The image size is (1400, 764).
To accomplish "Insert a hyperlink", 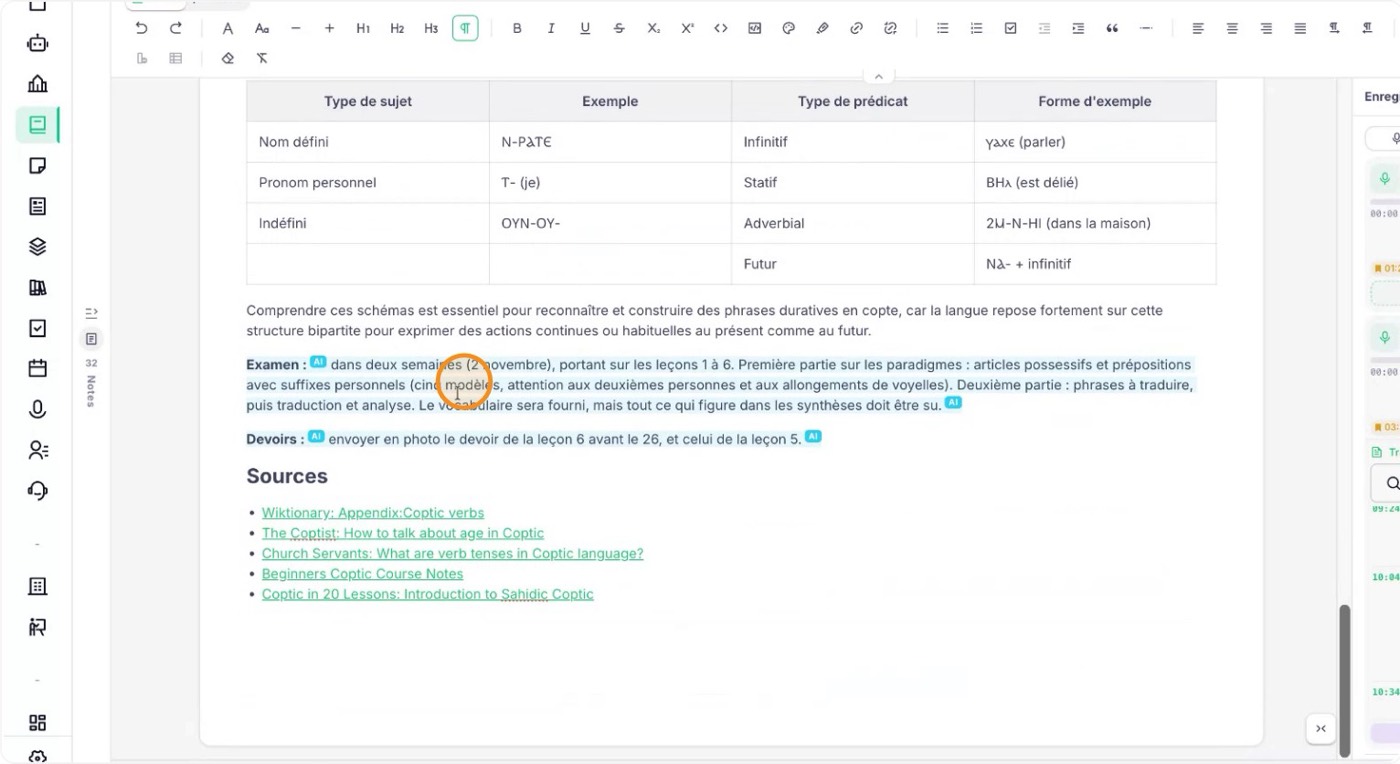I will 856,28.
